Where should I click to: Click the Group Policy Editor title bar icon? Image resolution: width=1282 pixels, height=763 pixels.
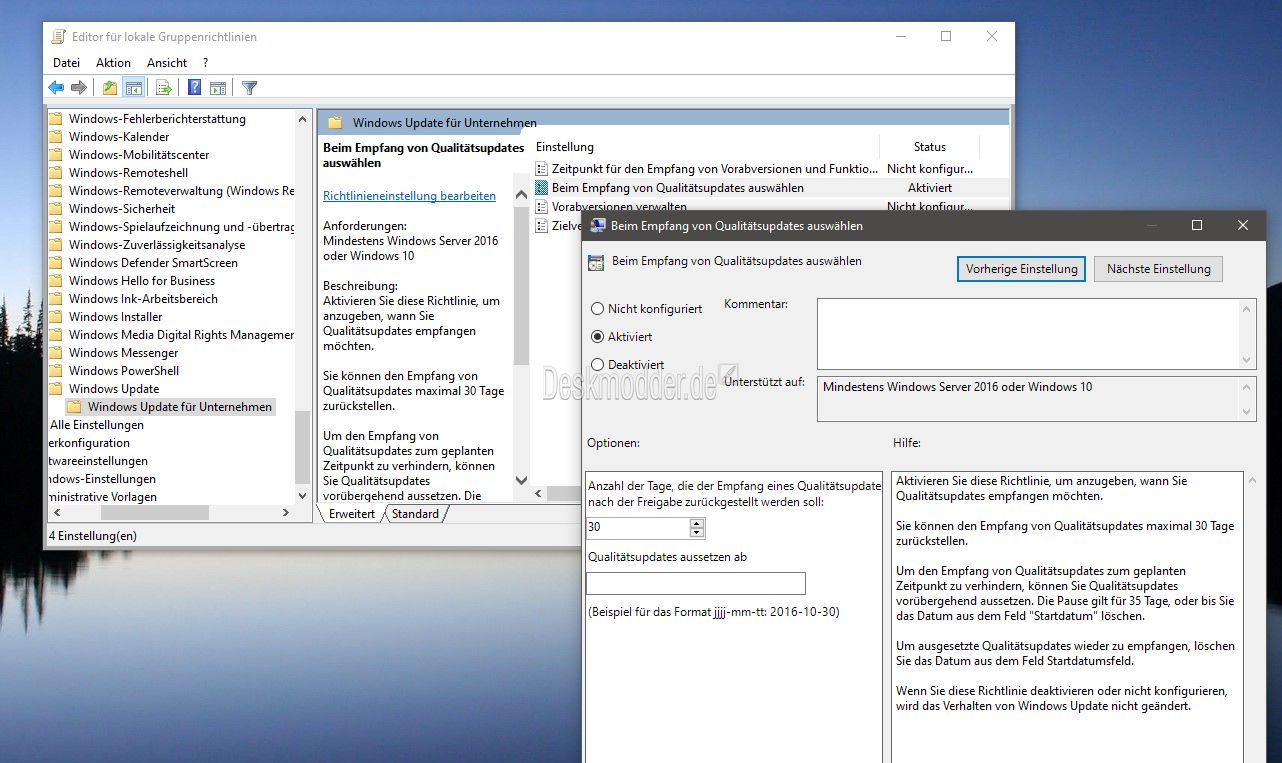tap(59, 37)
